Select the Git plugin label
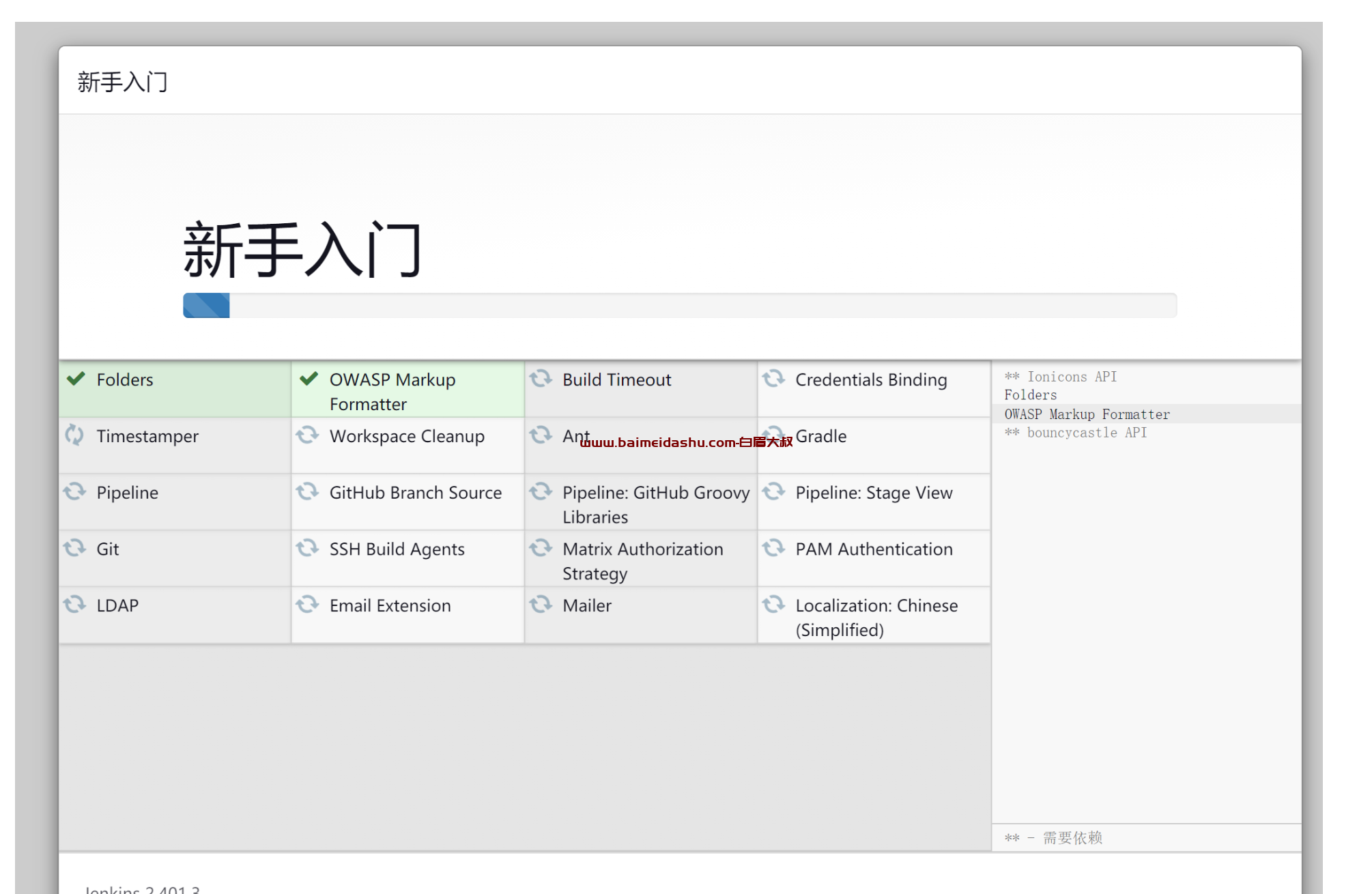Viewport: 1372px width, 894px height. [x=107, y=549]
